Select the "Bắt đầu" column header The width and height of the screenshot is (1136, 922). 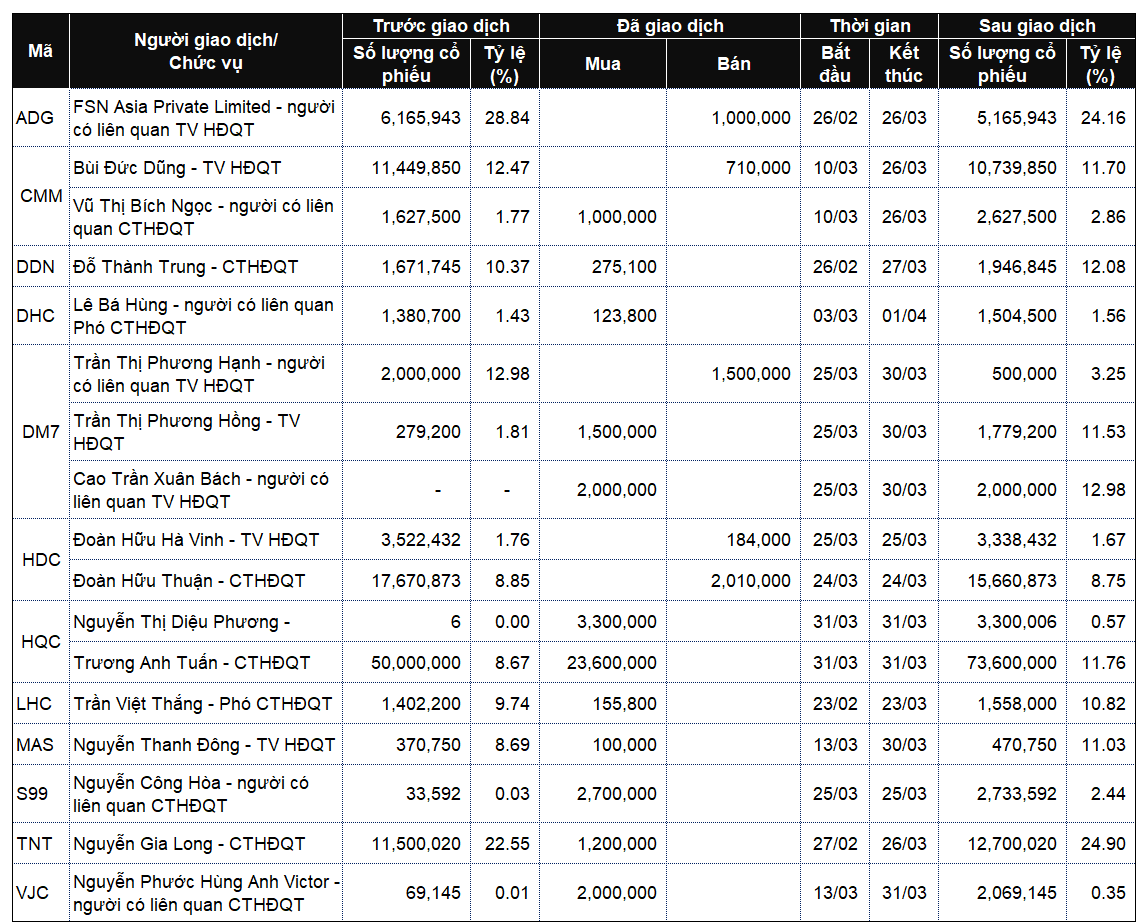point(835,64)
